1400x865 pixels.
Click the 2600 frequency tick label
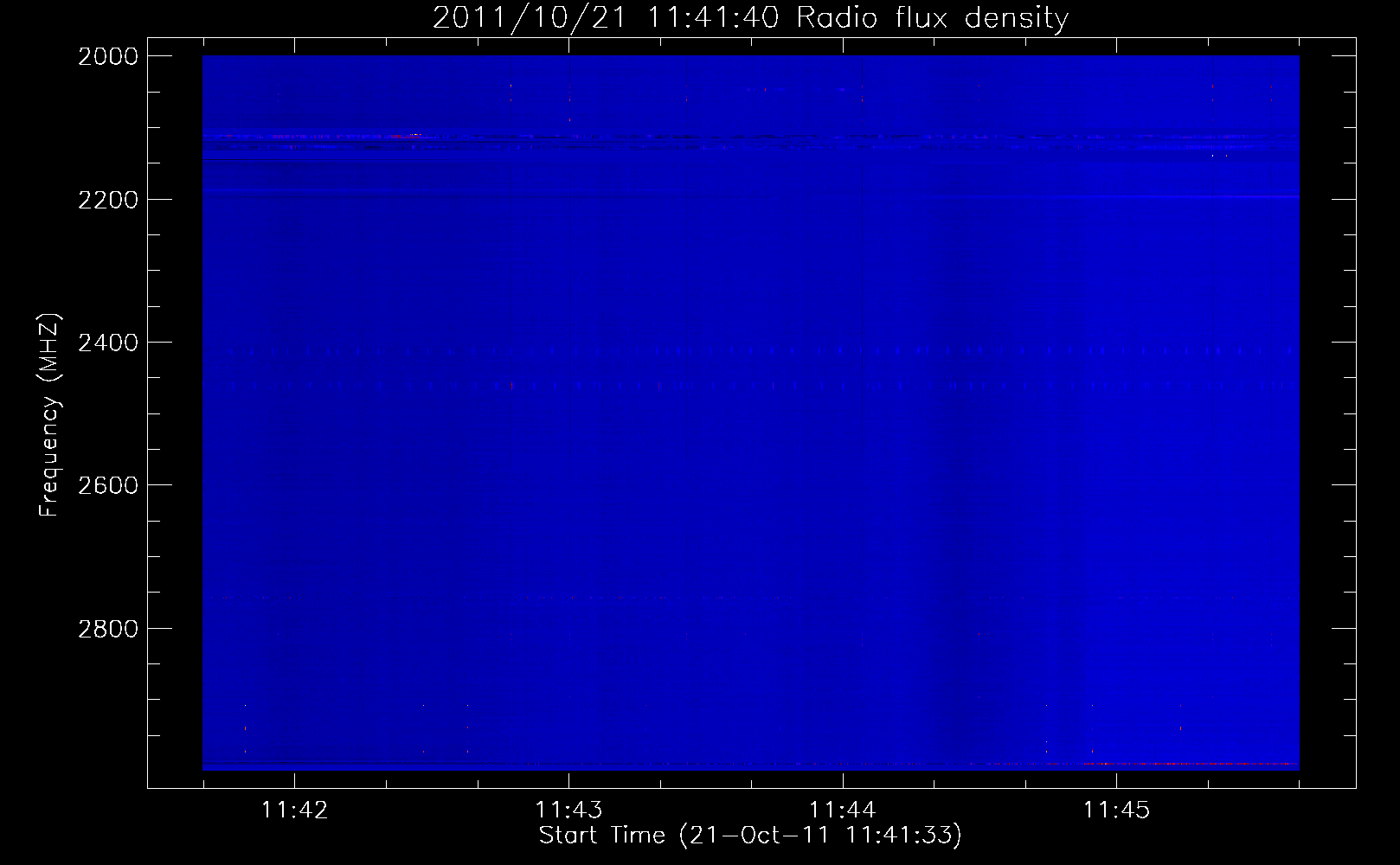tap(108, 485)
